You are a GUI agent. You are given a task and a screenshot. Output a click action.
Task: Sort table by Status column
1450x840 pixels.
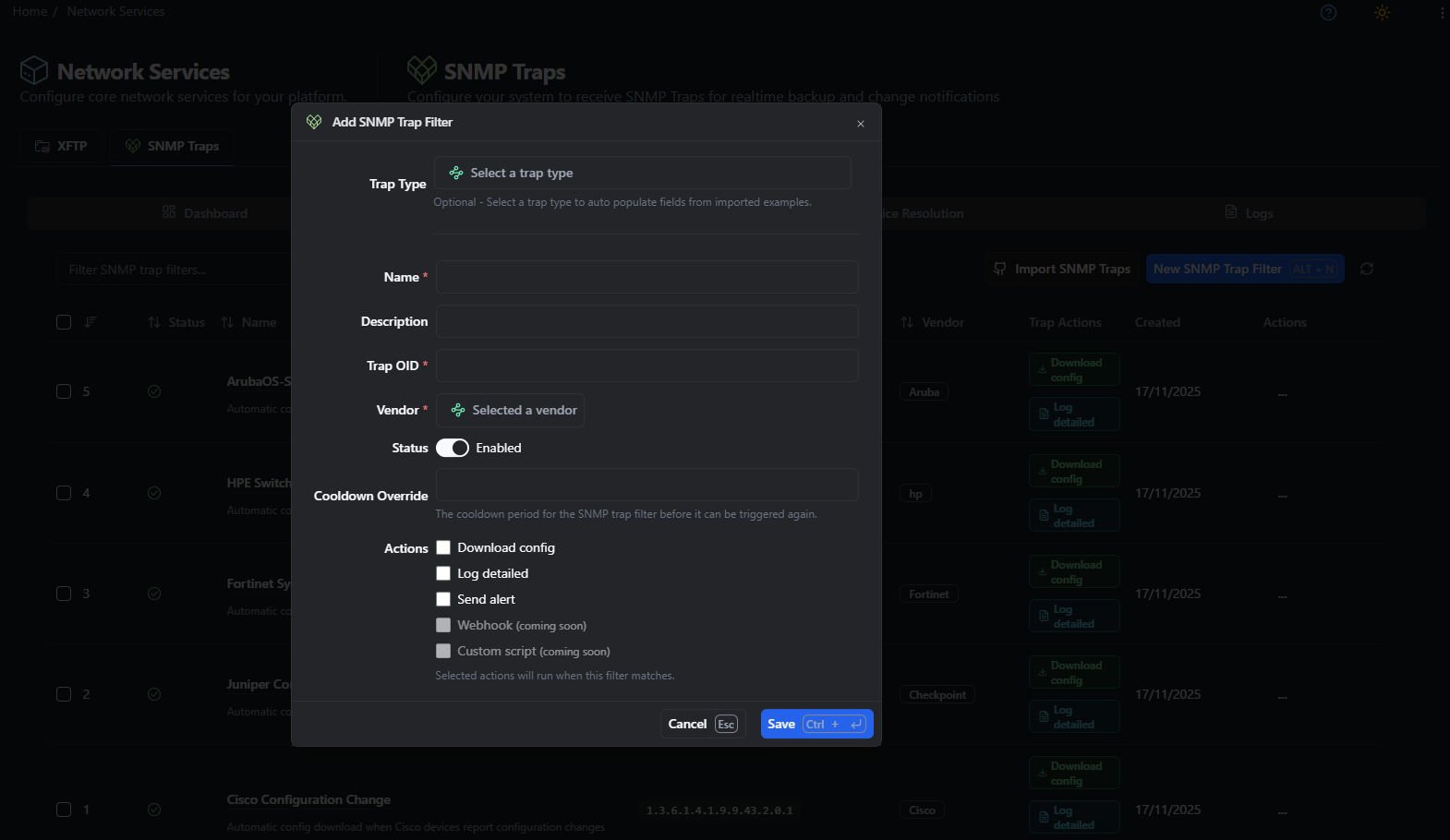(176, 322)
